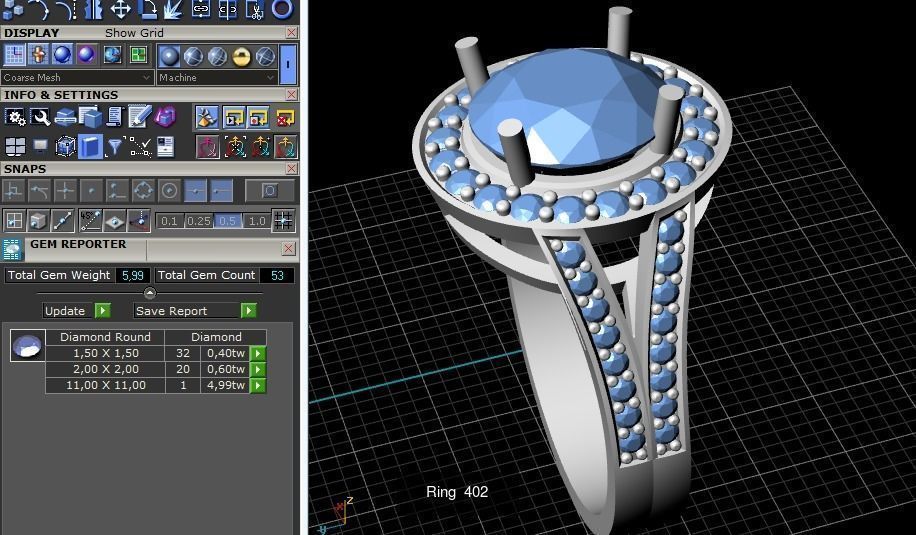Click the notepad with pencil icon
916x535 pixels.
click(x=140, y=117)
